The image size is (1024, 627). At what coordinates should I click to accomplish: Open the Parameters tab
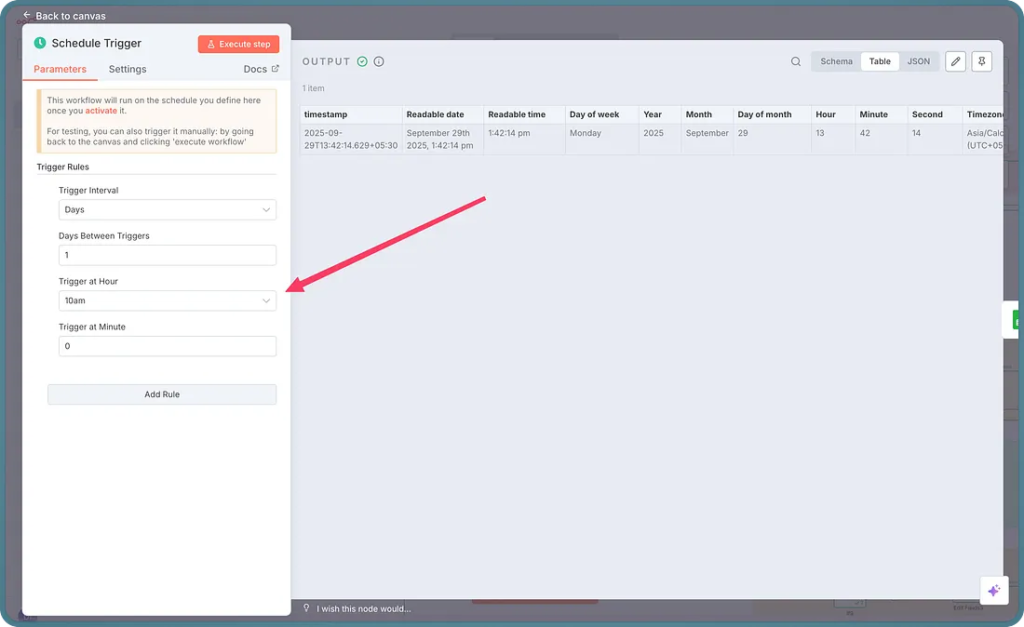[60, 69]
